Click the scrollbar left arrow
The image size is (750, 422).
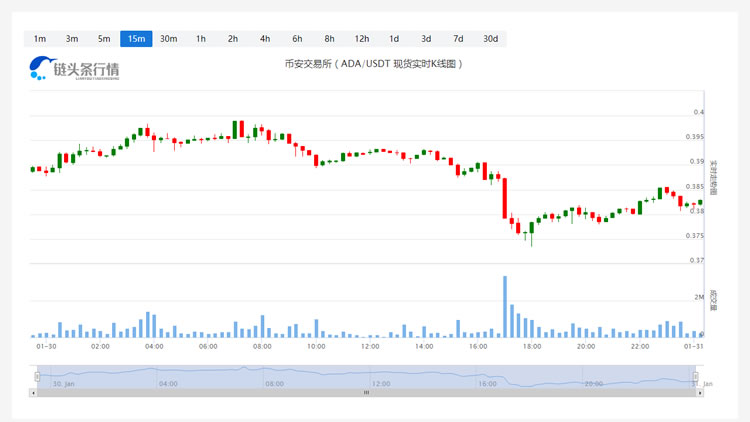[x=33, y=393]
